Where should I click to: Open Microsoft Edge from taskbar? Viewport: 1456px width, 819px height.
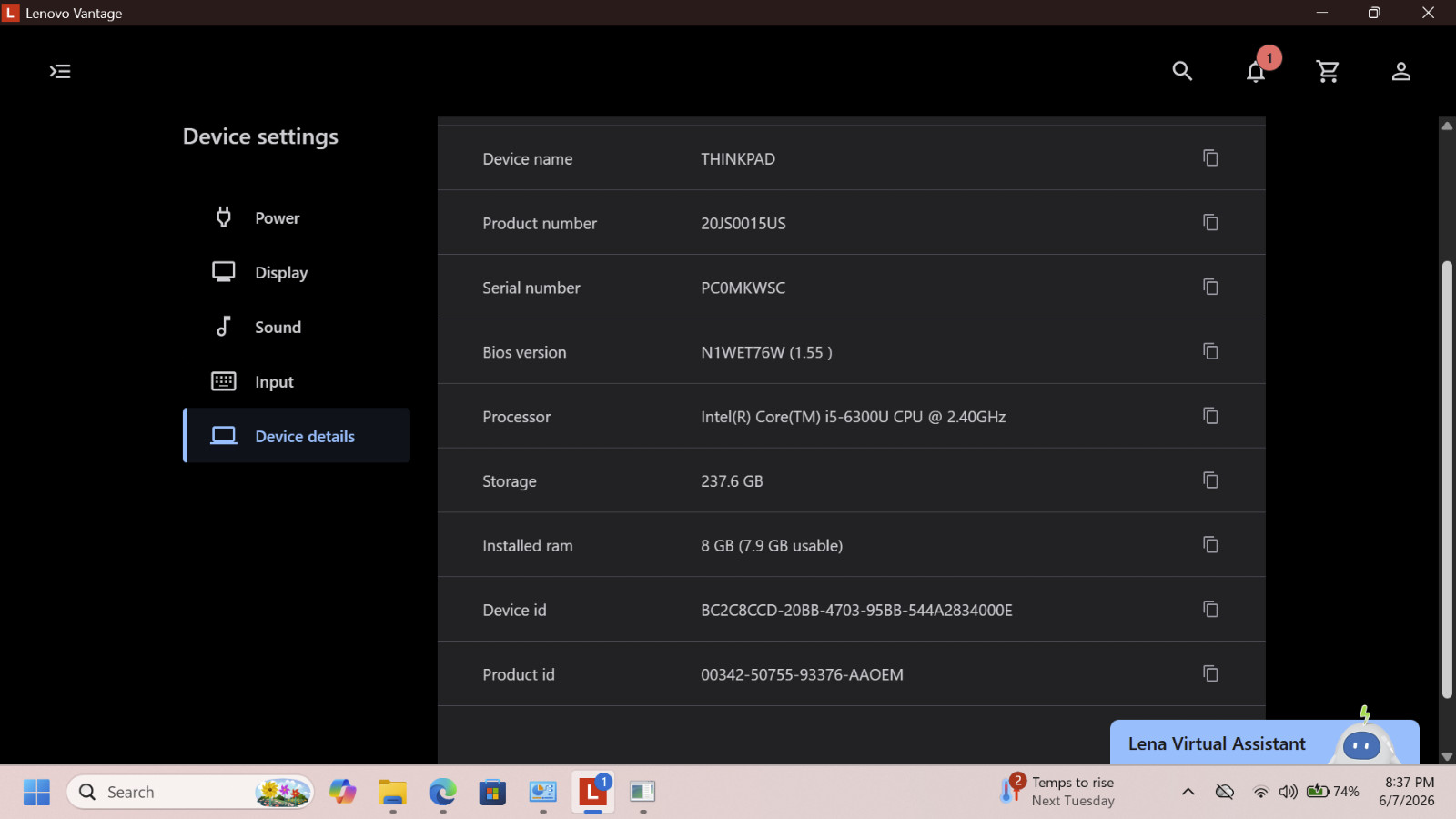443,793
